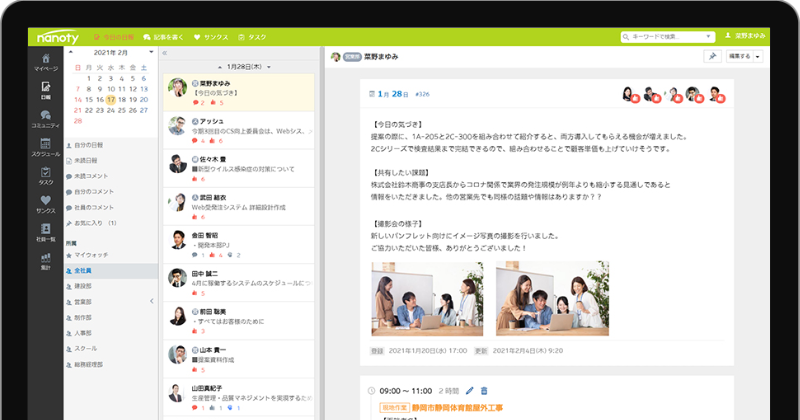This screenshot has width=800, height=420.
Task: Click the search magnifier icon
Action: point(626,37)
